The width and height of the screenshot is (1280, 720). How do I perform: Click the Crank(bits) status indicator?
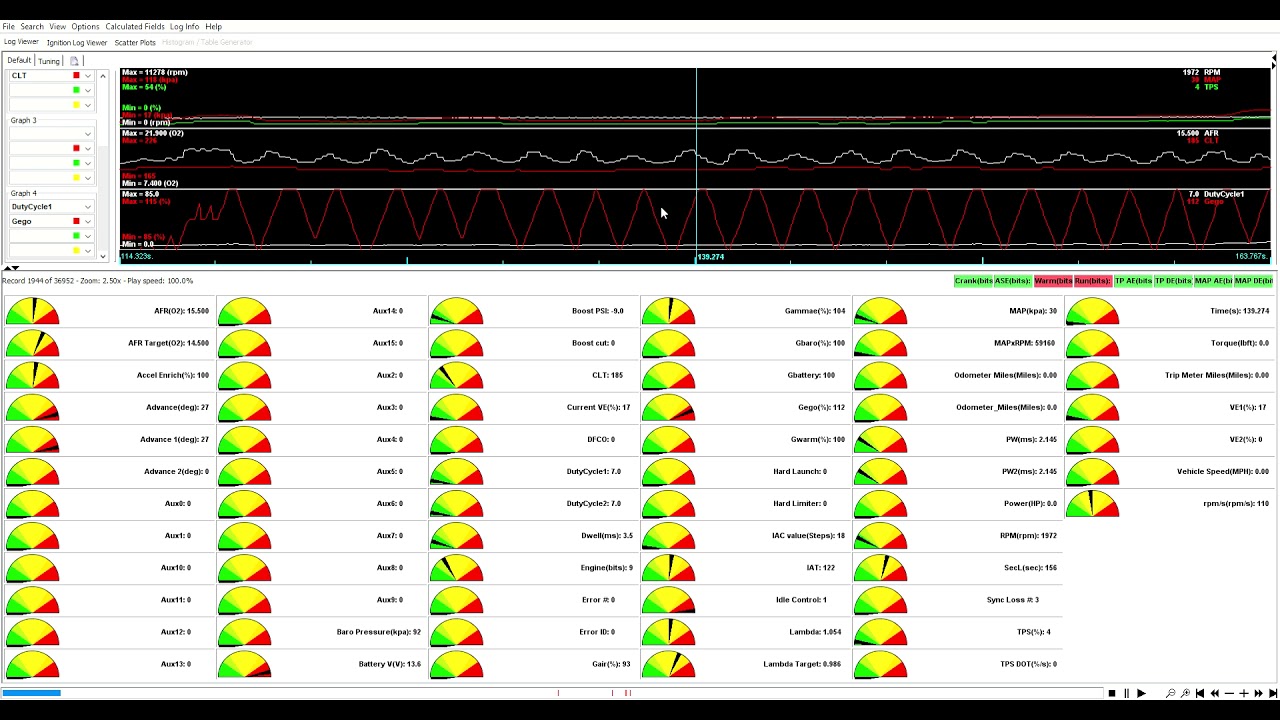pyautogui.click(x=973, y=281)
